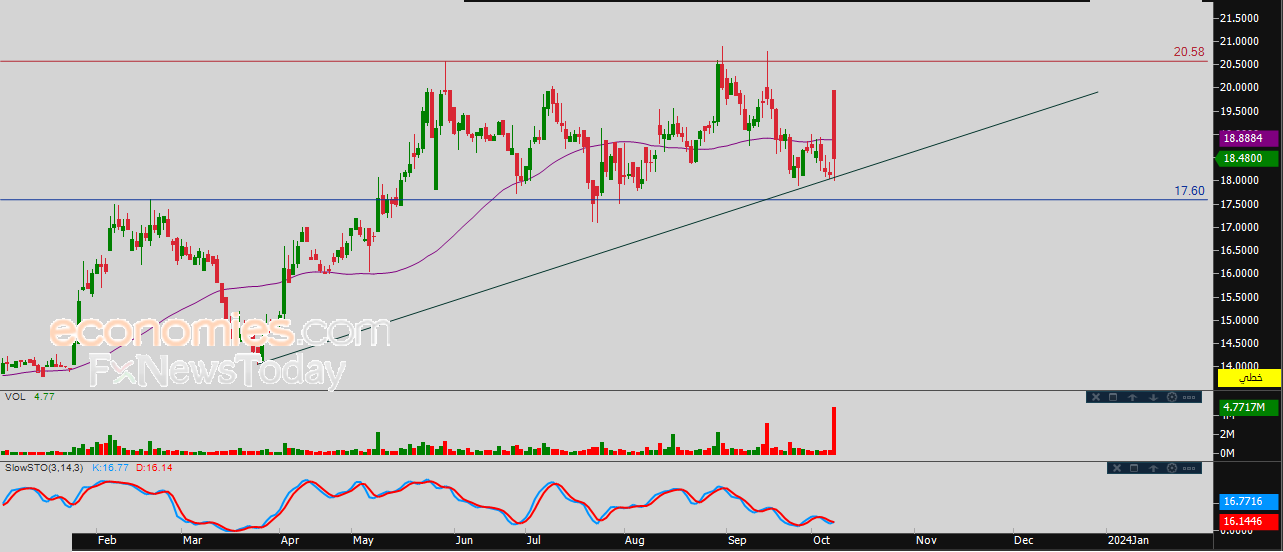The height and width of the screenshot is (552, 1283).
Task: Select the green 18.4800 last price tag
Action: tap(1249, 158)
